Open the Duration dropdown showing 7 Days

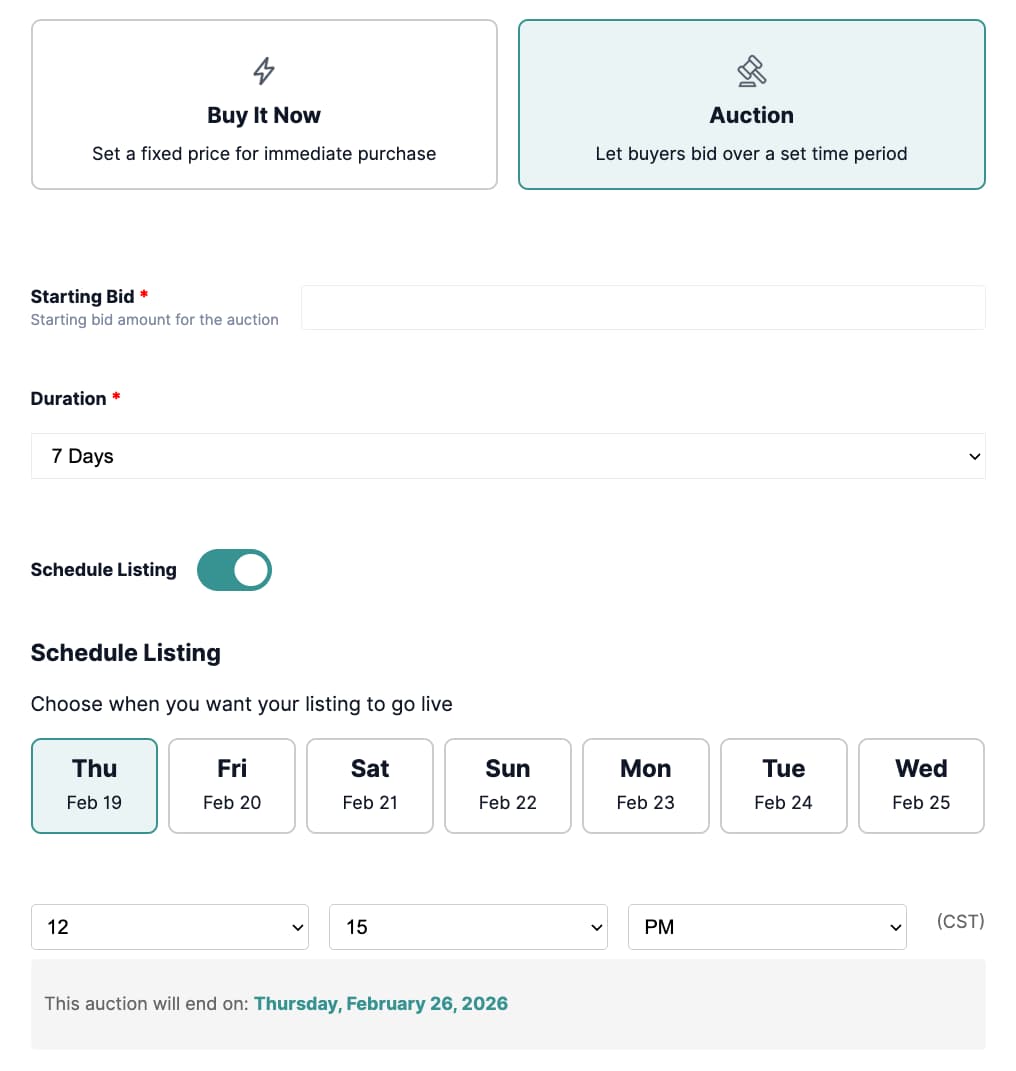(x=508, y=455)
